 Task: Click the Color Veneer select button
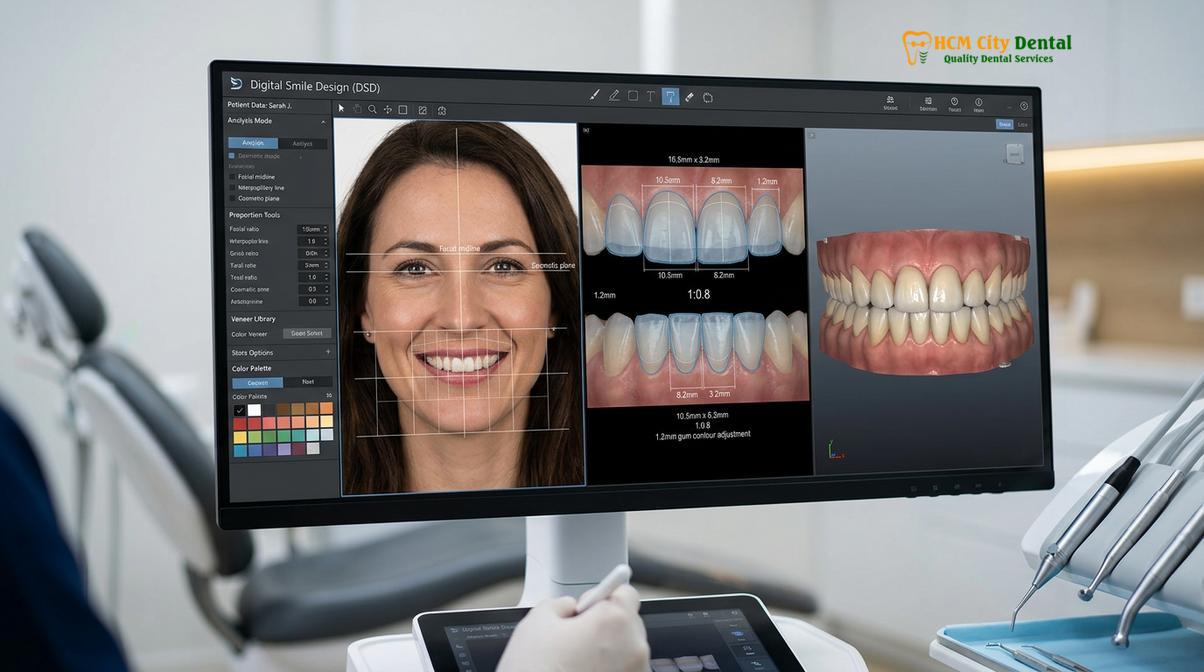(307, 333)
